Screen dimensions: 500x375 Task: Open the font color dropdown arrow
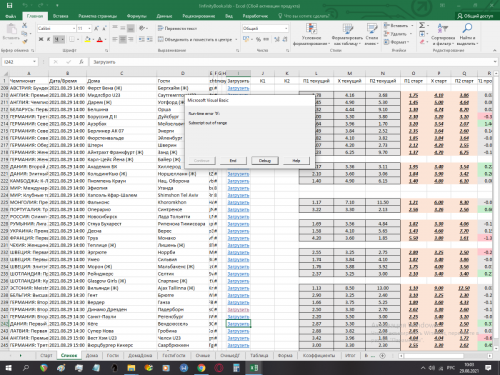pyautogui.click(x=105, y=39)
